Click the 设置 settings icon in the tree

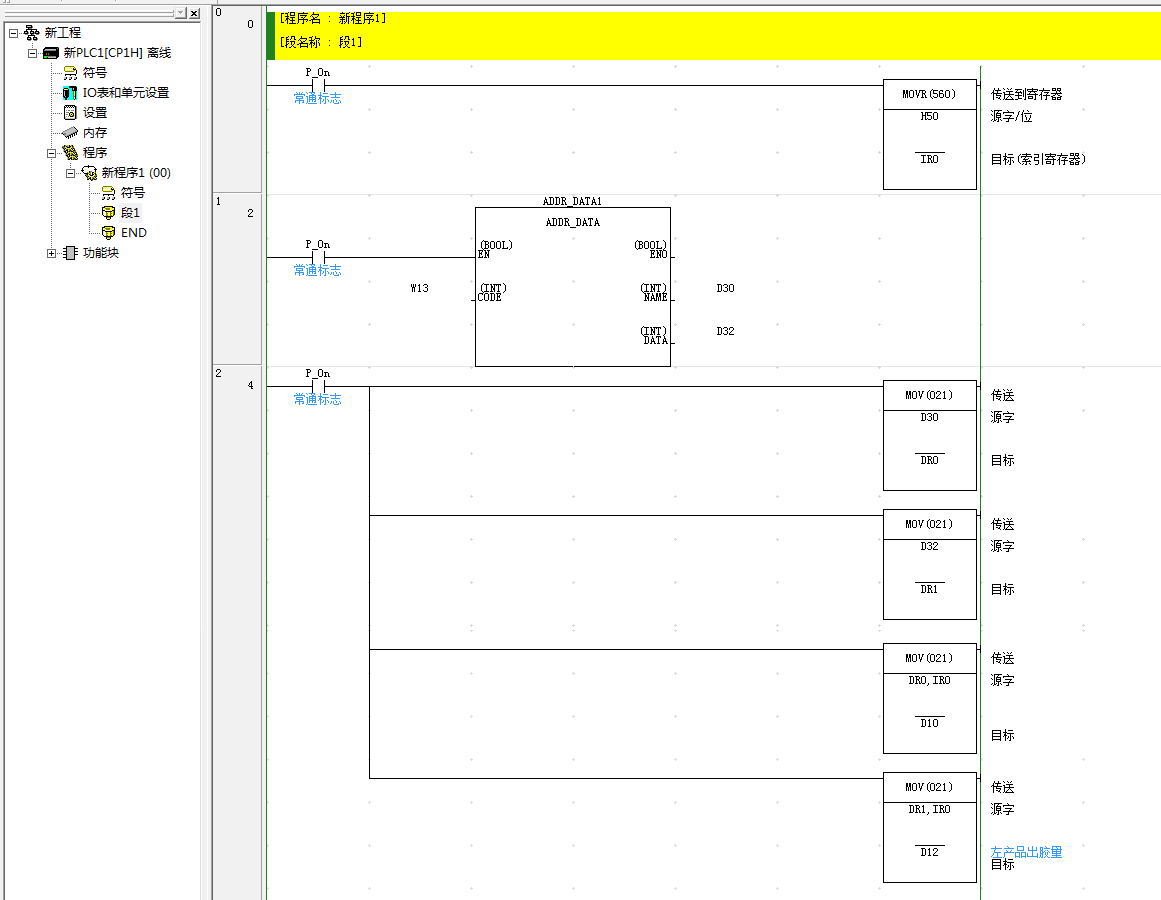coord(70,113)
